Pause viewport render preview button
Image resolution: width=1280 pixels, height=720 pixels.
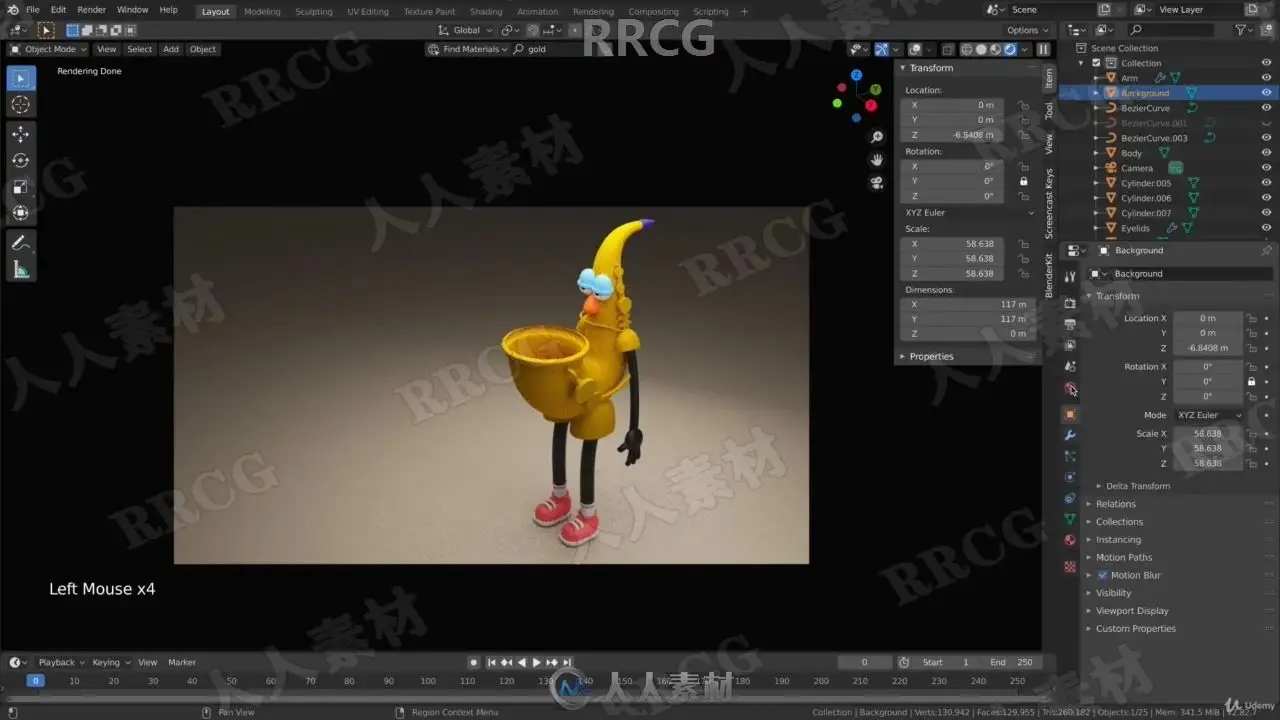[x=1043, y=49]
